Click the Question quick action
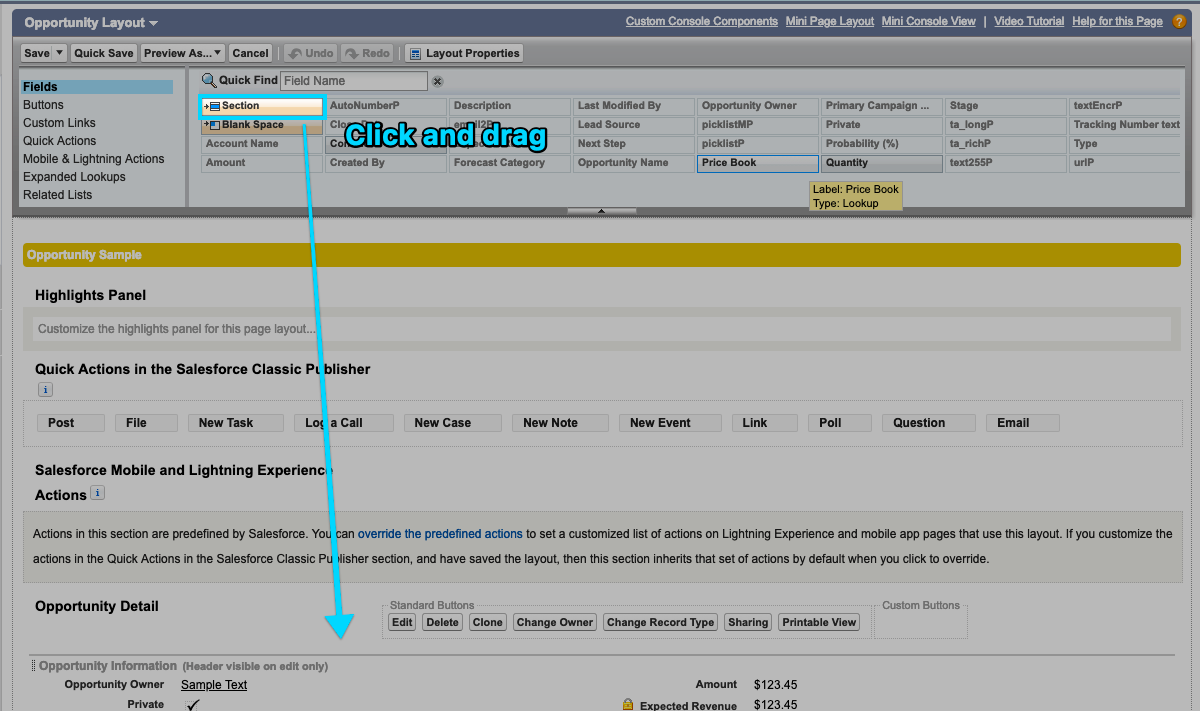The height and width of the screenshot is (711, 1200). click(x=928, y=423)
